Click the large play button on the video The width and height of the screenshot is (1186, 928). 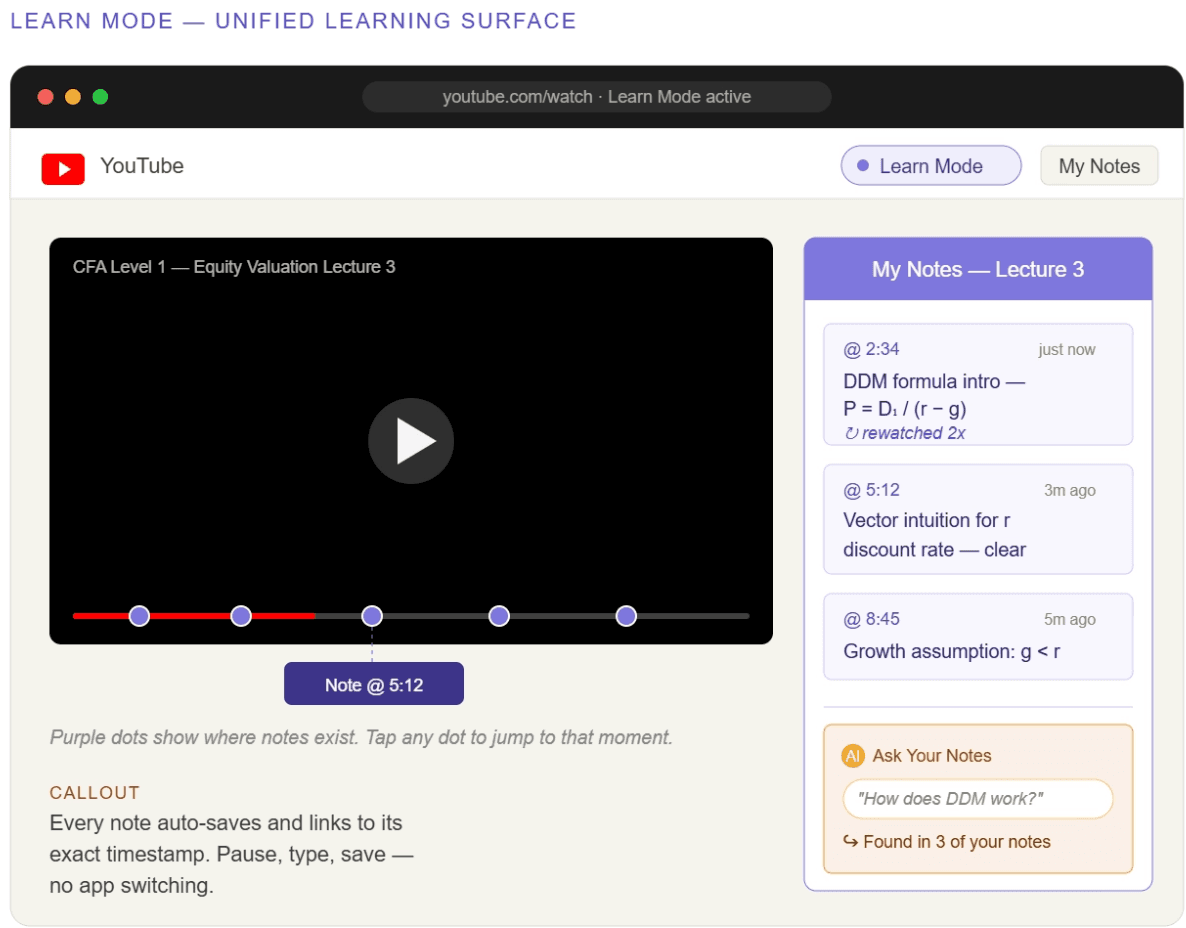pos(411,441)
